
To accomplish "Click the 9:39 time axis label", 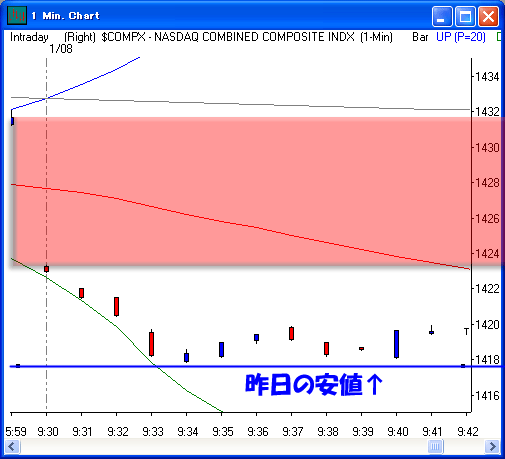I will pos(363,432).
